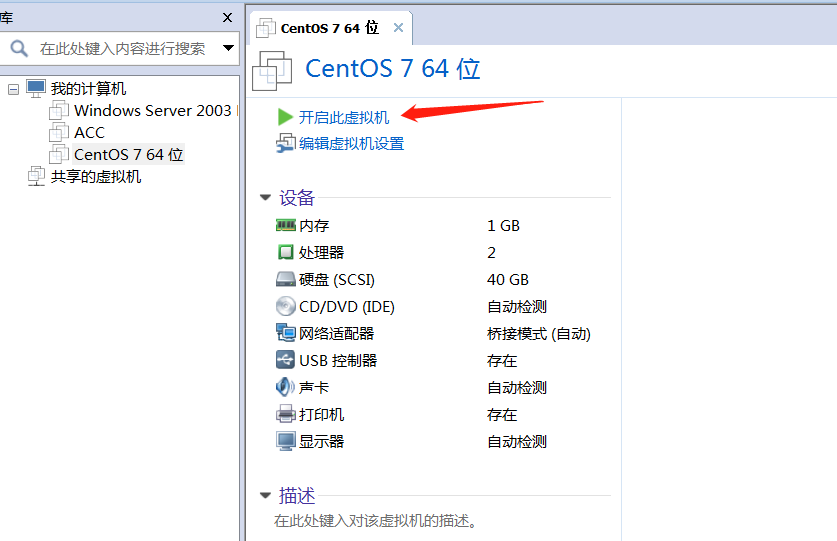Select Windows Server 2003 in the library
This screenshot has width=837, height=541.
coord(153,110)
